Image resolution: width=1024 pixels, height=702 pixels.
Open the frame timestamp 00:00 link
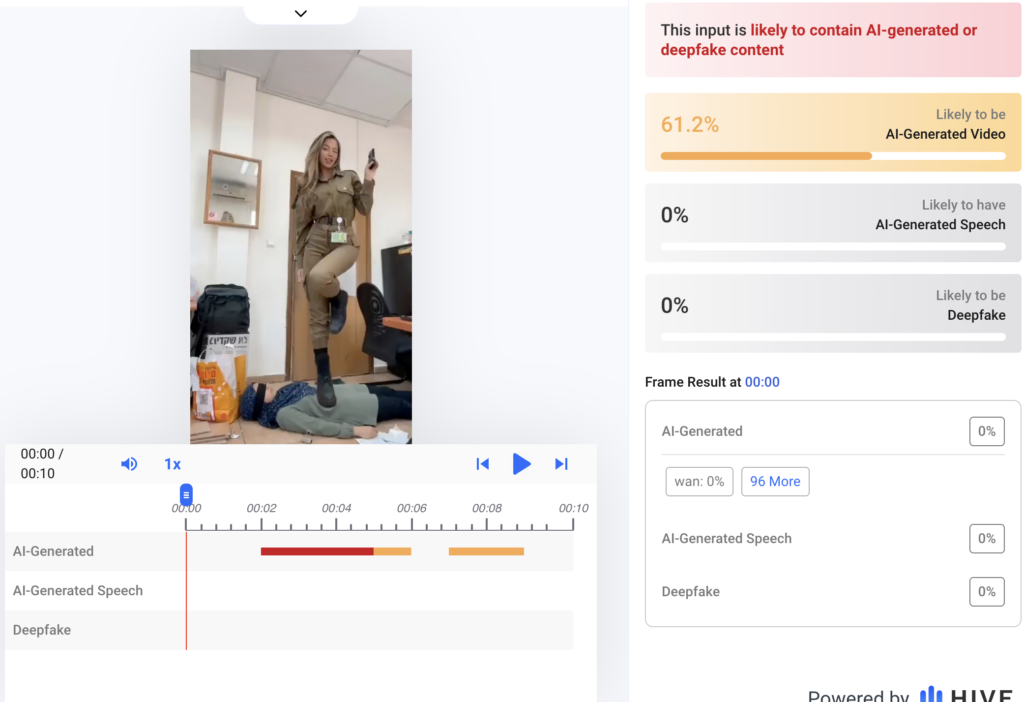[x=762, y=382]
